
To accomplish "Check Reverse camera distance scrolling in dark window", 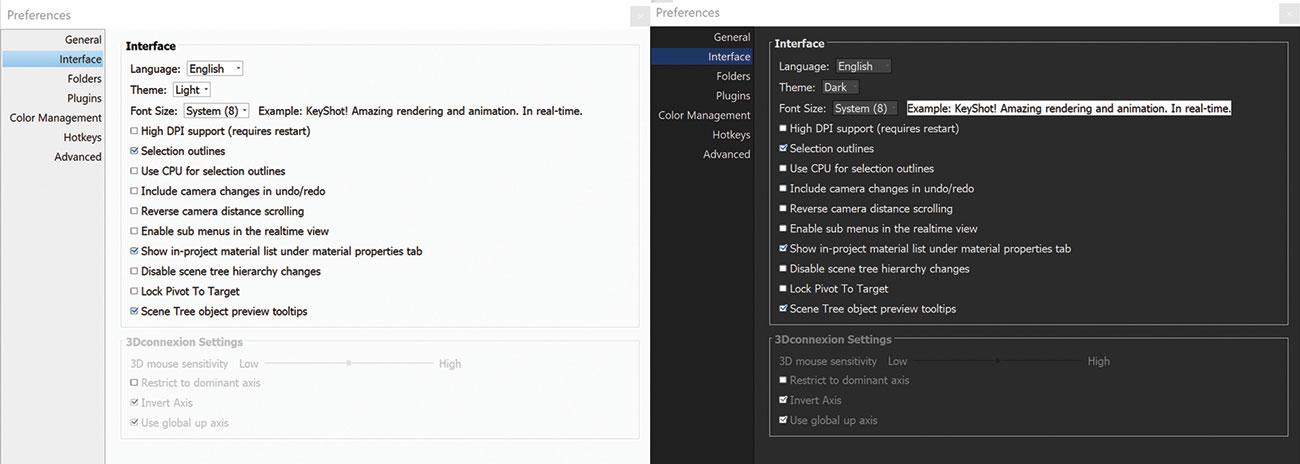I will pyautogui.click(x=783, y=208).
